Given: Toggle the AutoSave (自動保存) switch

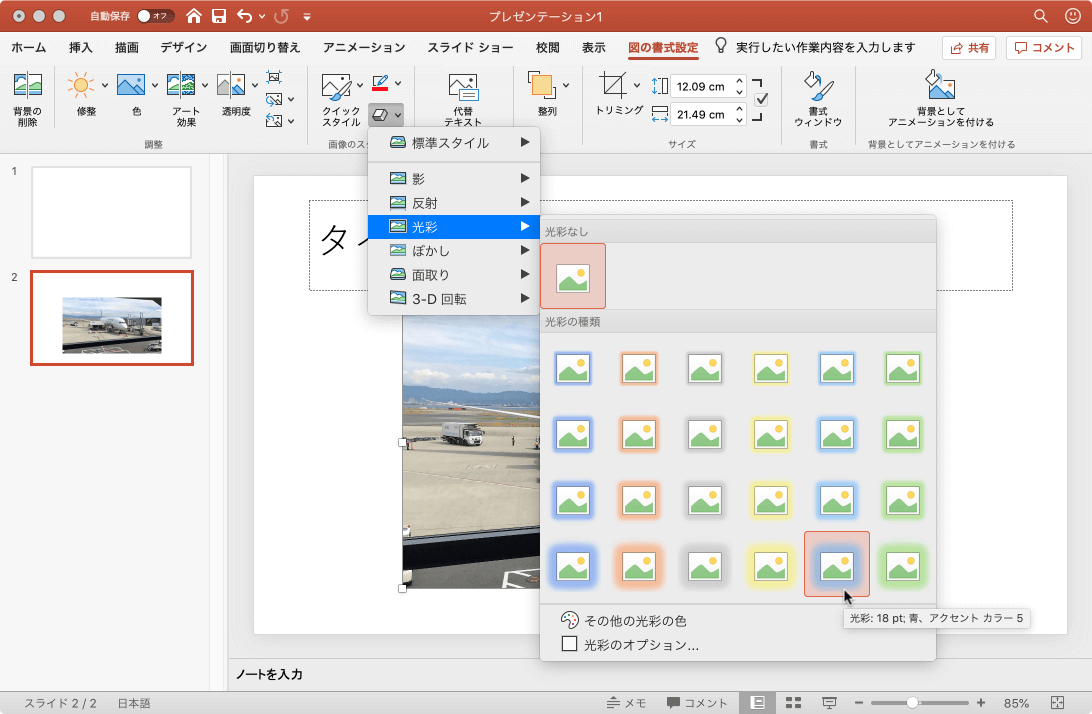Looking at the screenshot, I should (155, 16).
